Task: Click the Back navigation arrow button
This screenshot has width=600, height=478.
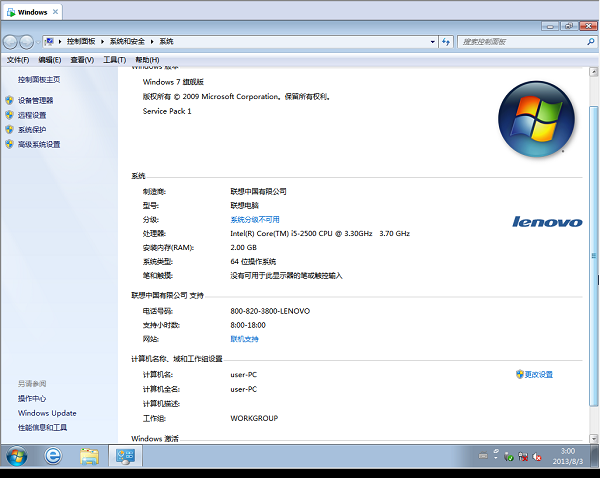Action: [12, 42]
